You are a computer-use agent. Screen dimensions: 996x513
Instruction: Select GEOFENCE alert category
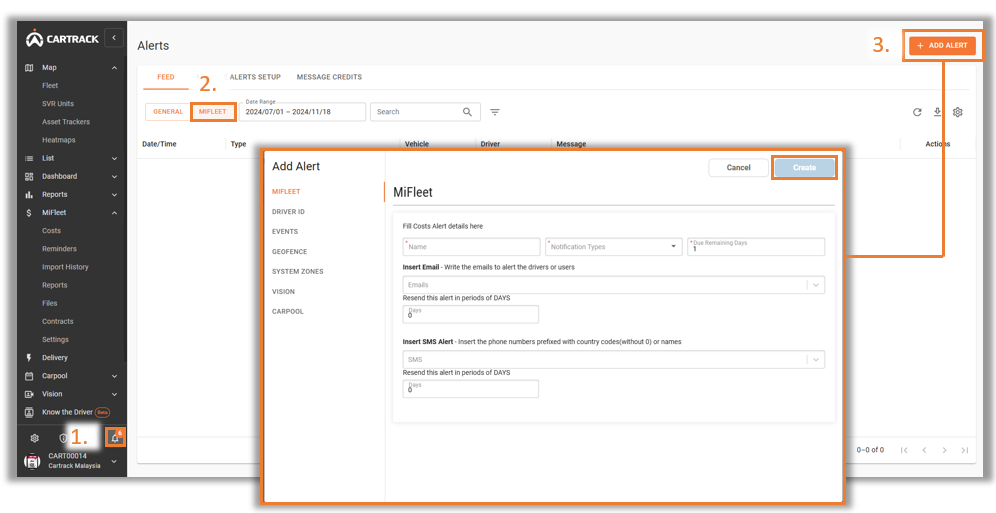289,251
